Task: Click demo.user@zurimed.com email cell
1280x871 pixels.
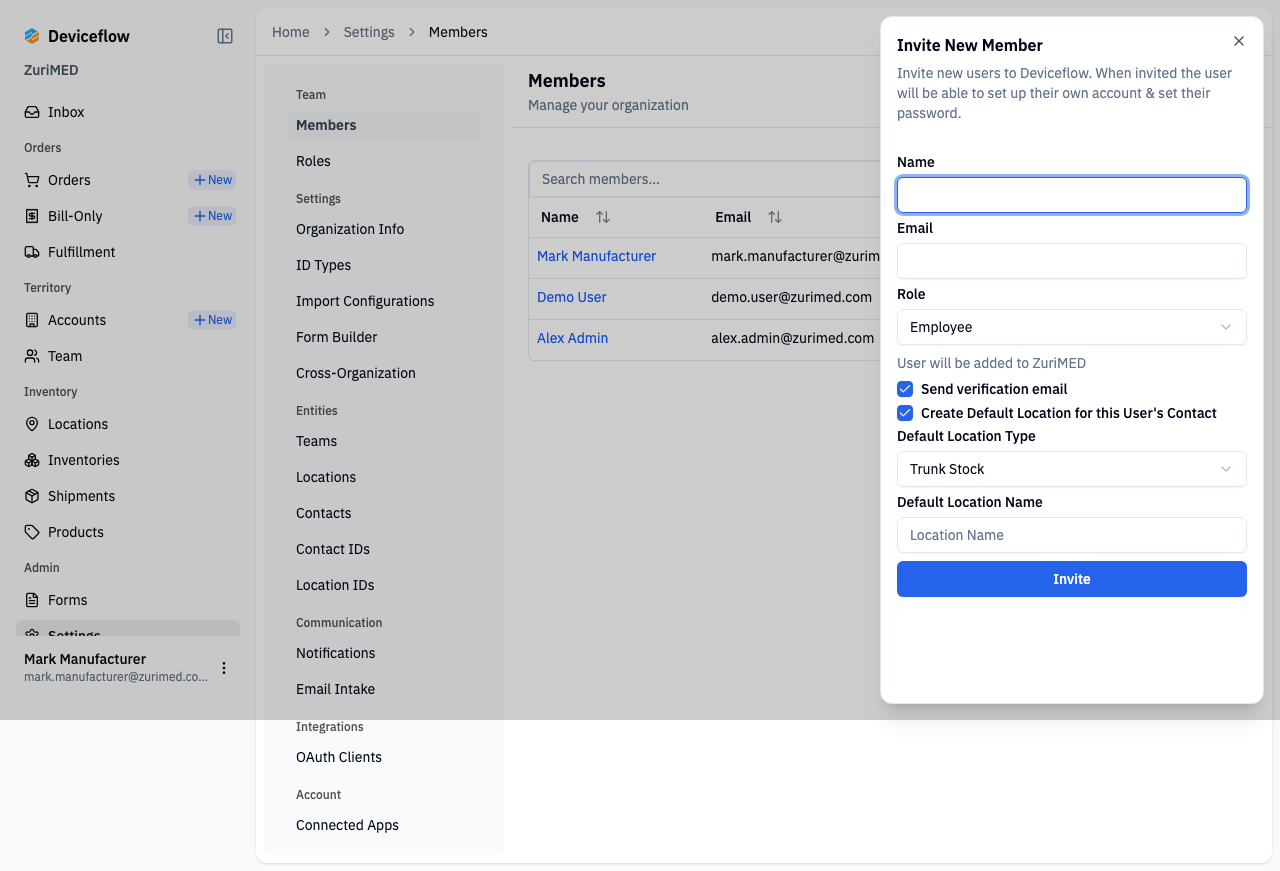Action: (792, 297)
